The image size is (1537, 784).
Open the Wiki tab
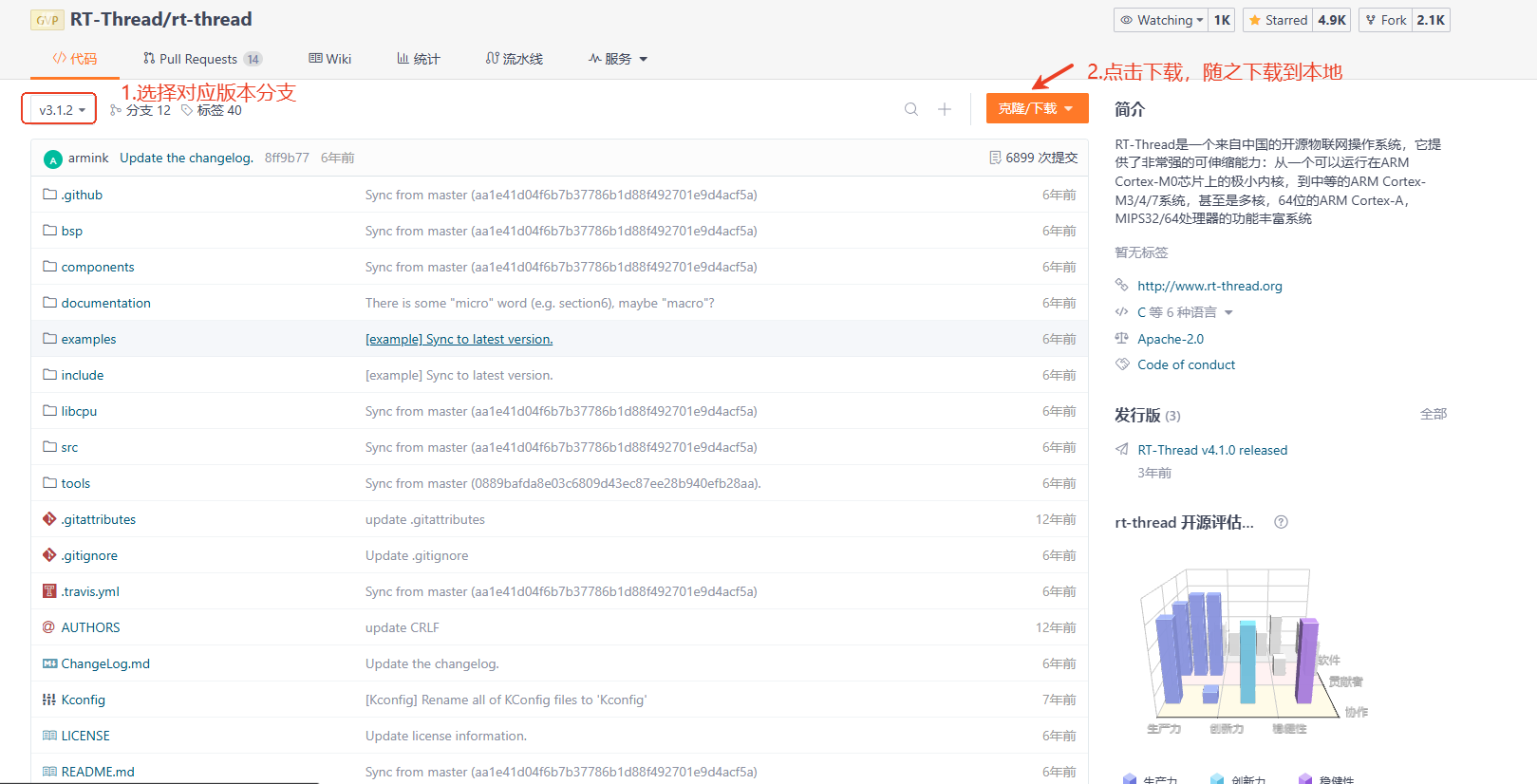pyautogui.click(x=330, y=59)
